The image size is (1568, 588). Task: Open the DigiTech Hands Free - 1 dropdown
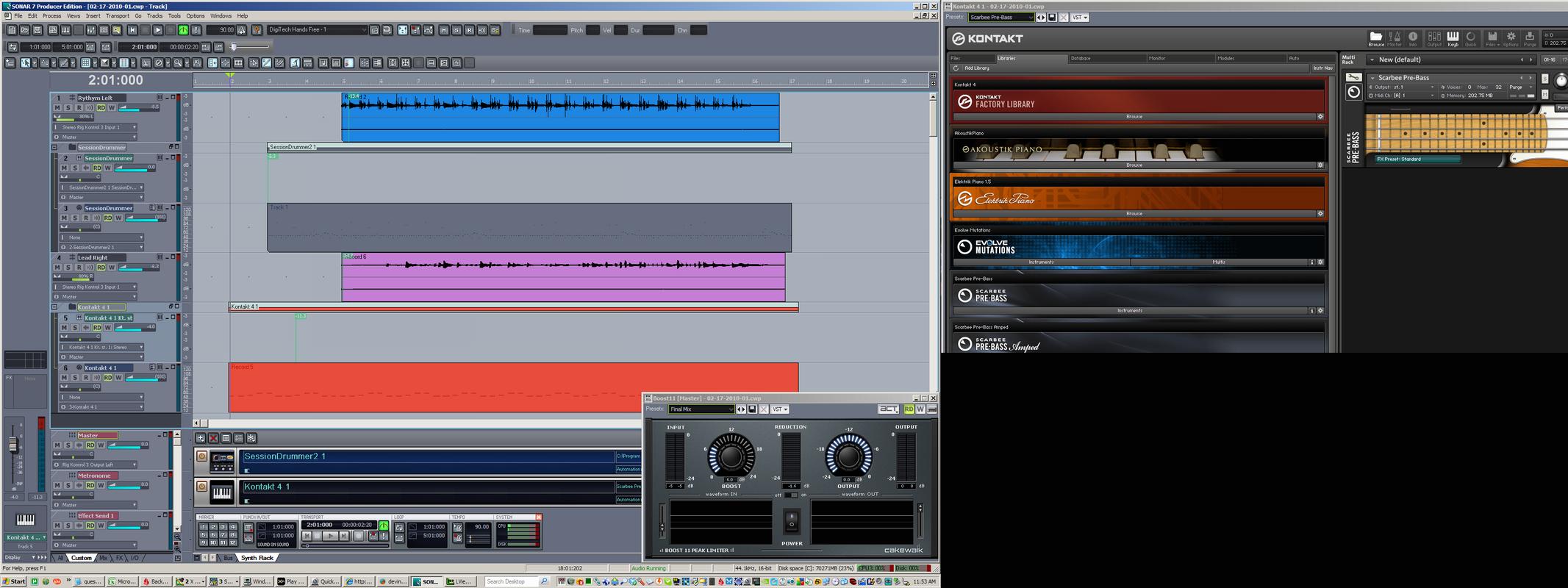(317, 30)
